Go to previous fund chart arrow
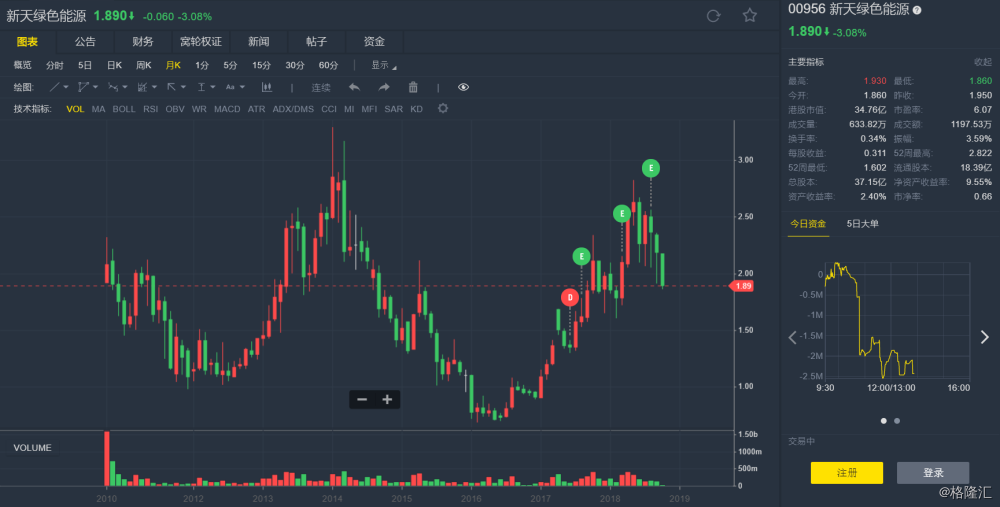 (x=793, y=337)
